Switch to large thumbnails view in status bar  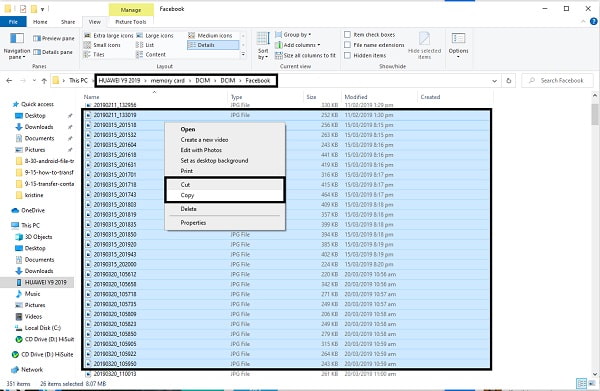coord(592,383)
